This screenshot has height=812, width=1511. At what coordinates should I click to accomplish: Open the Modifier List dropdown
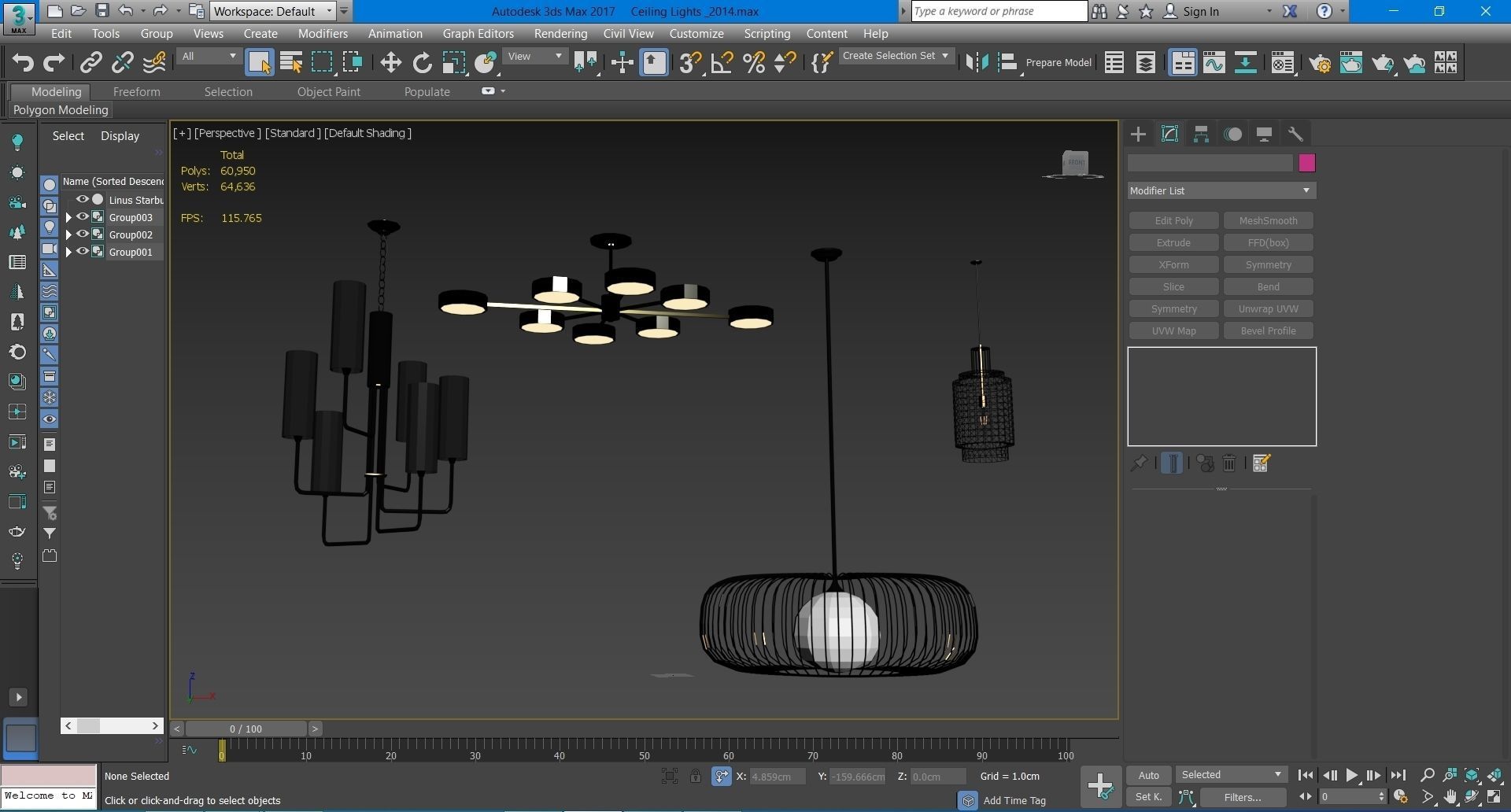(x=1221, y=190)
